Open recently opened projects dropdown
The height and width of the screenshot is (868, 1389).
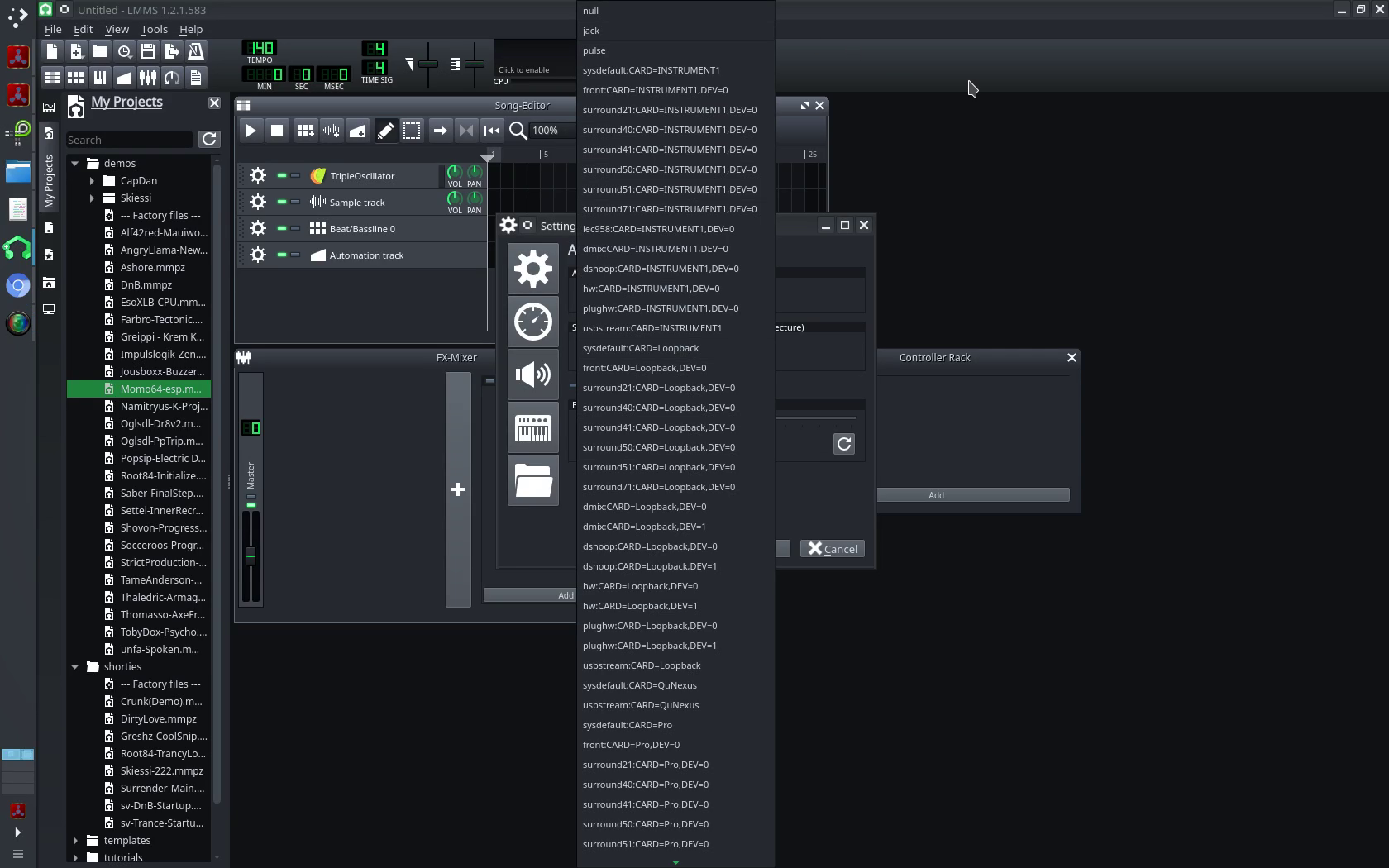pyautogui.click(x=124, y=51)
